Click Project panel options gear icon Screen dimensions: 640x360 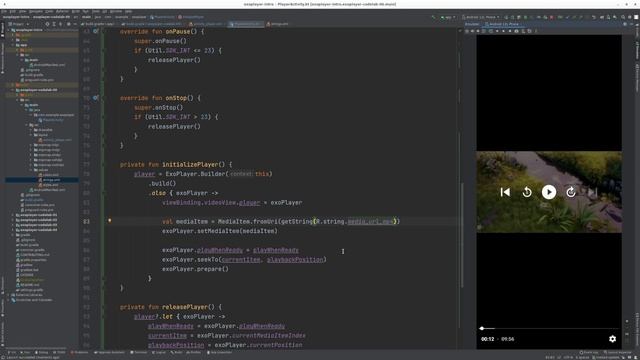(69, 24)
